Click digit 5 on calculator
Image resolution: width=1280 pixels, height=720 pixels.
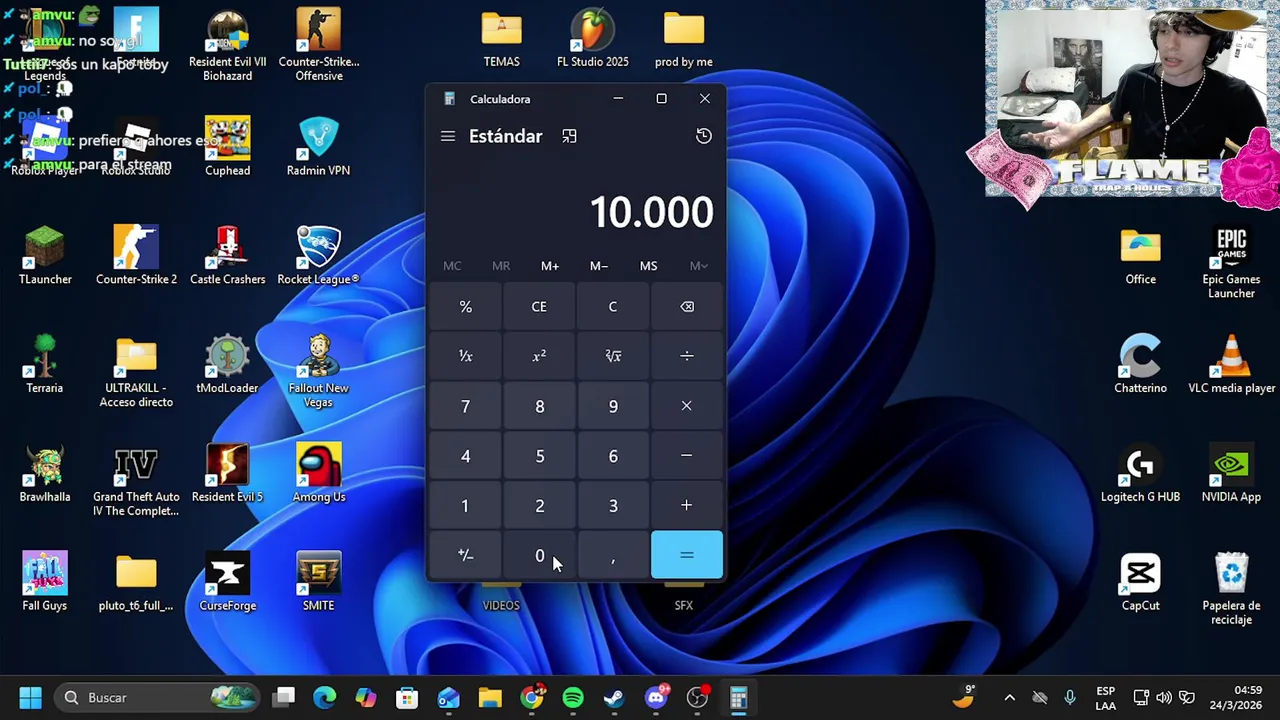coord(539,456)
